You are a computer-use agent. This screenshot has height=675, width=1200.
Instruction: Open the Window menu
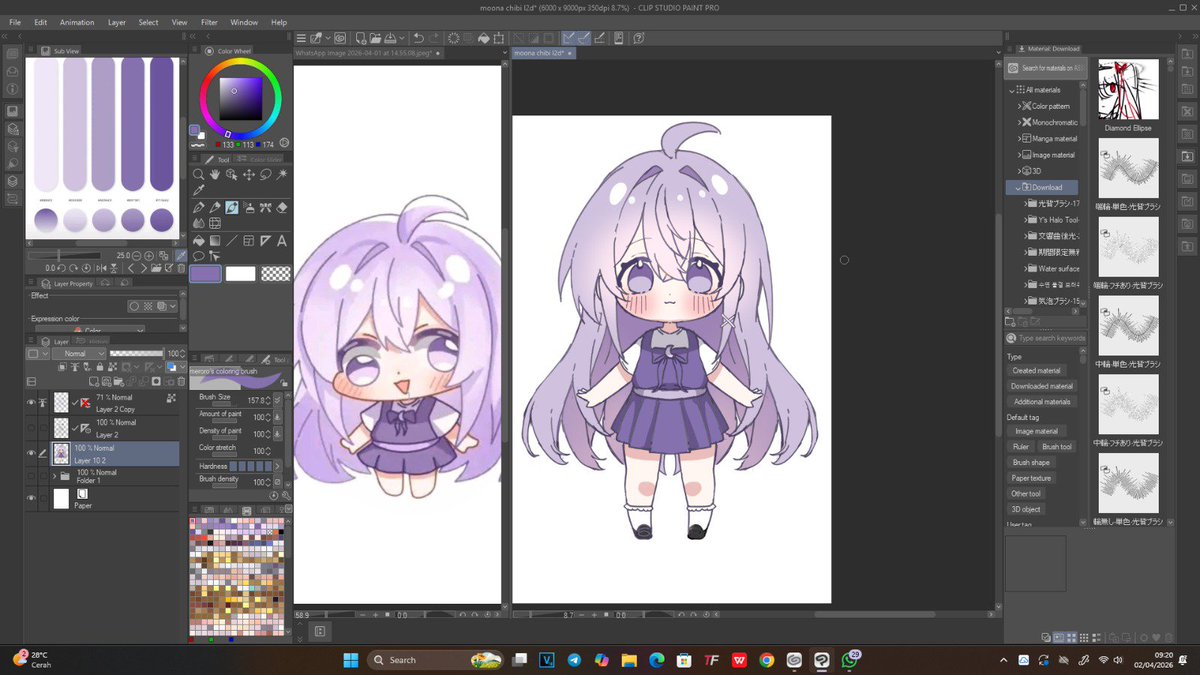pos(243,22)
